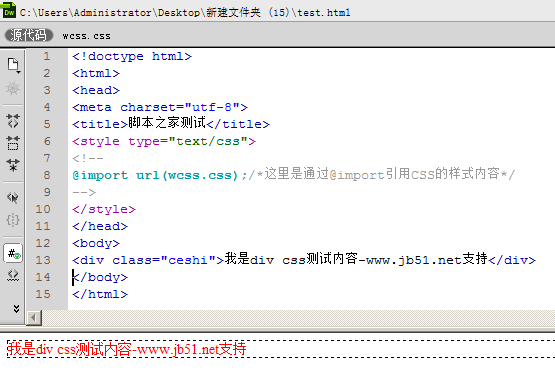The image size is (555, 373).
Task: Click the balance braces icon
Action: click(13, 220)
